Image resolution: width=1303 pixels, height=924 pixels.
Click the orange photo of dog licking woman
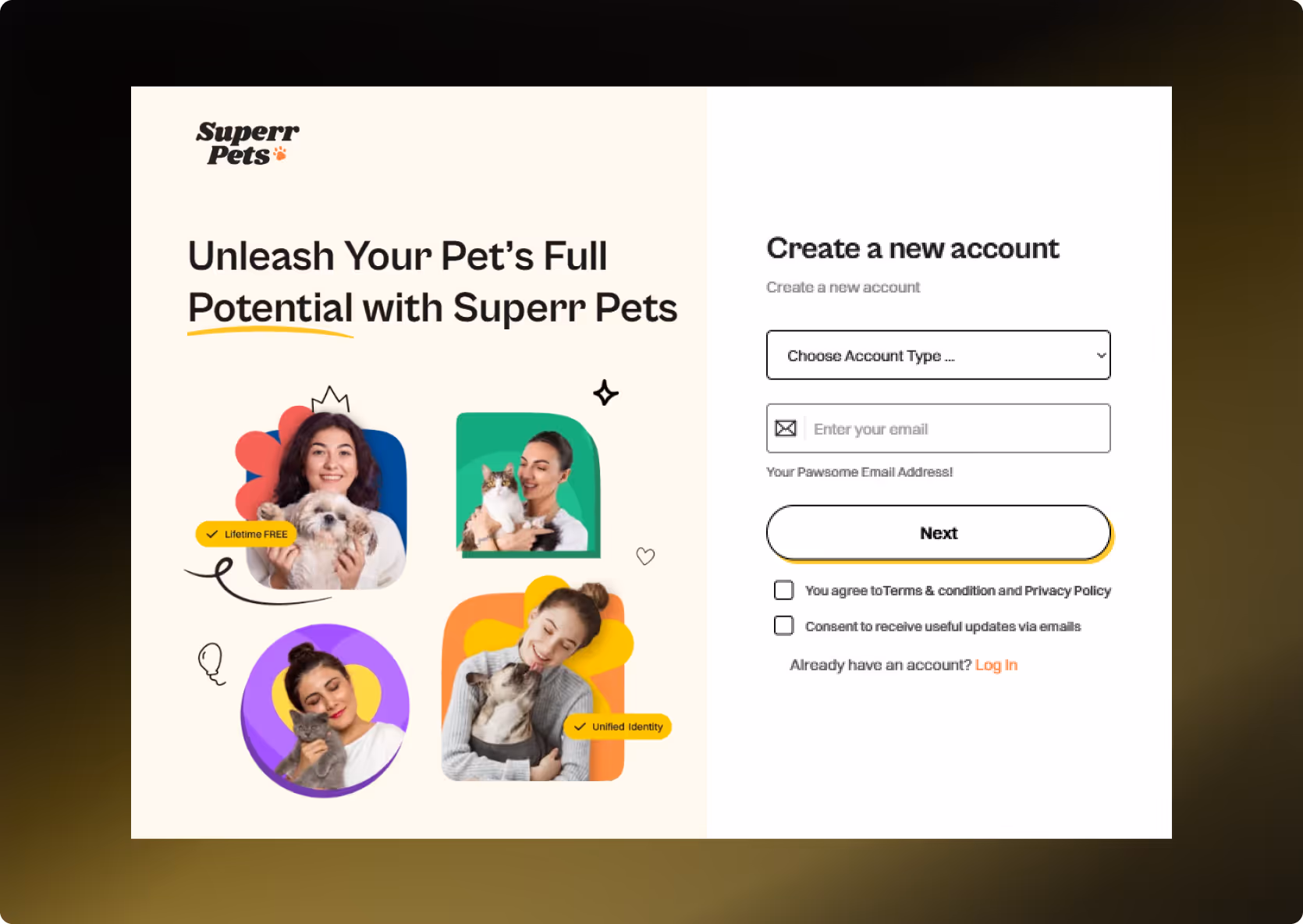pos(537,679)
